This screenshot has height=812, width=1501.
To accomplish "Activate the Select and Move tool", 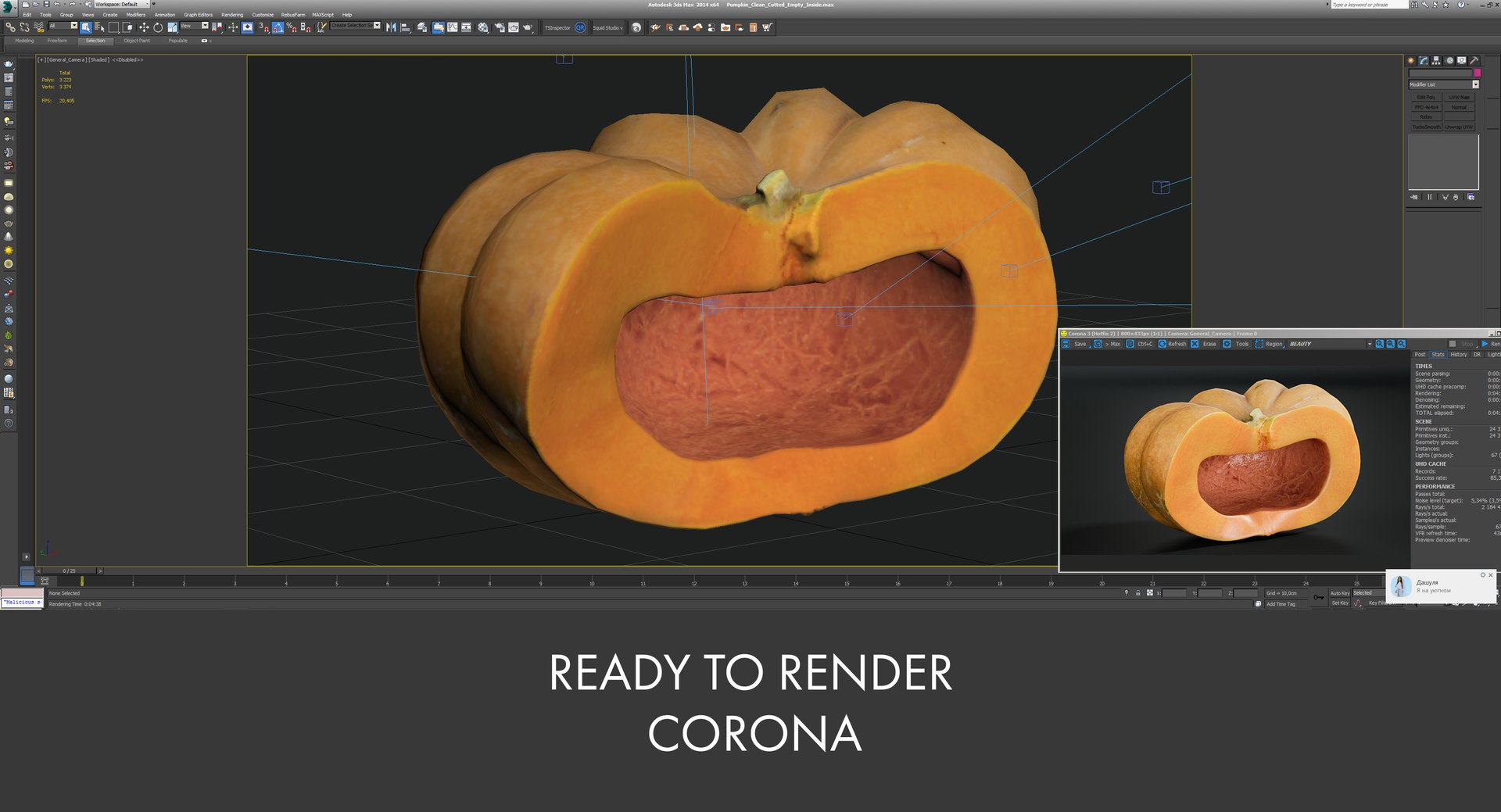I will coord(143,27).
